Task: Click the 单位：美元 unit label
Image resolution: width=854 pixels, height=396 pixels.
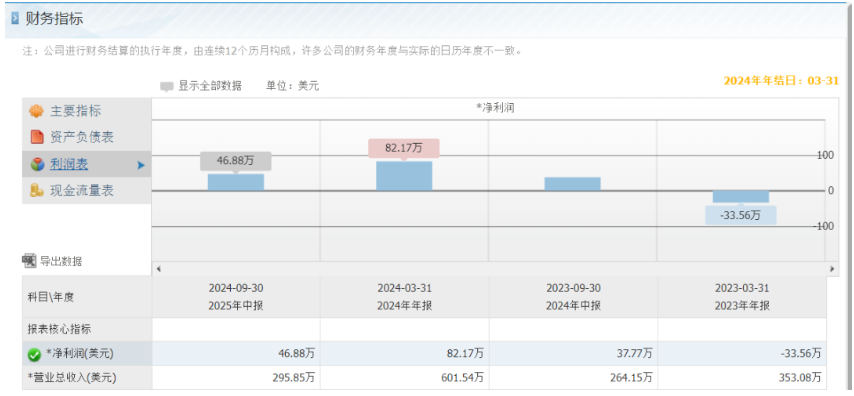Action: pyautogui.click(x=292, y=86)
